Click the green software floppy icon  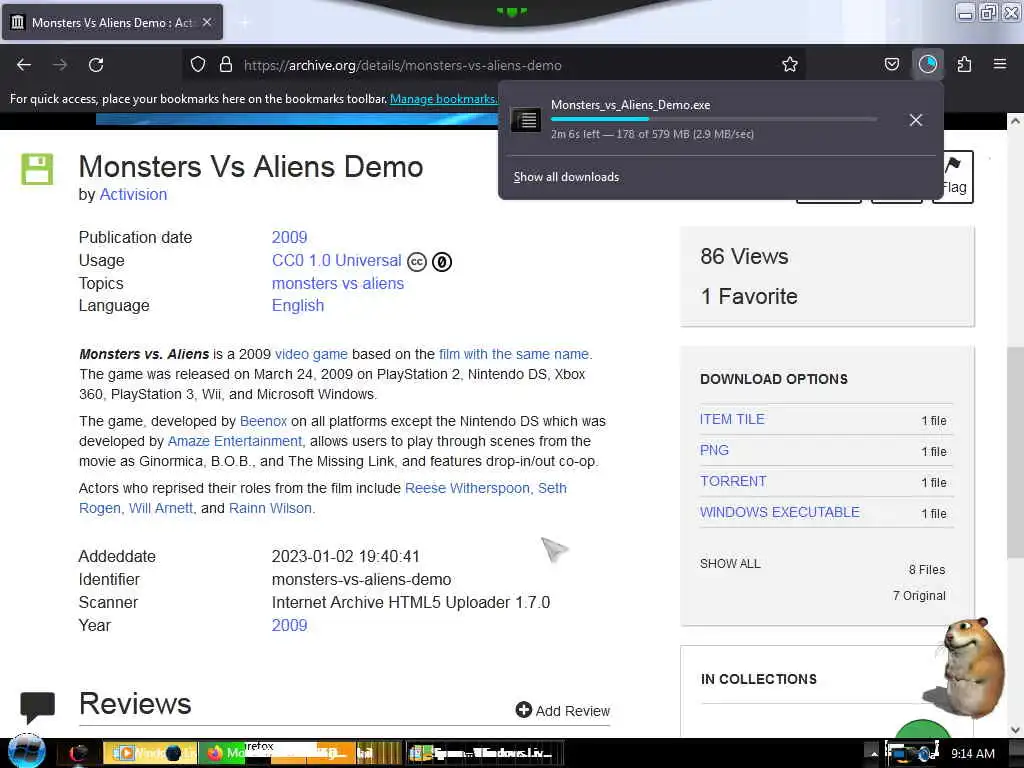tap(37, 169)
